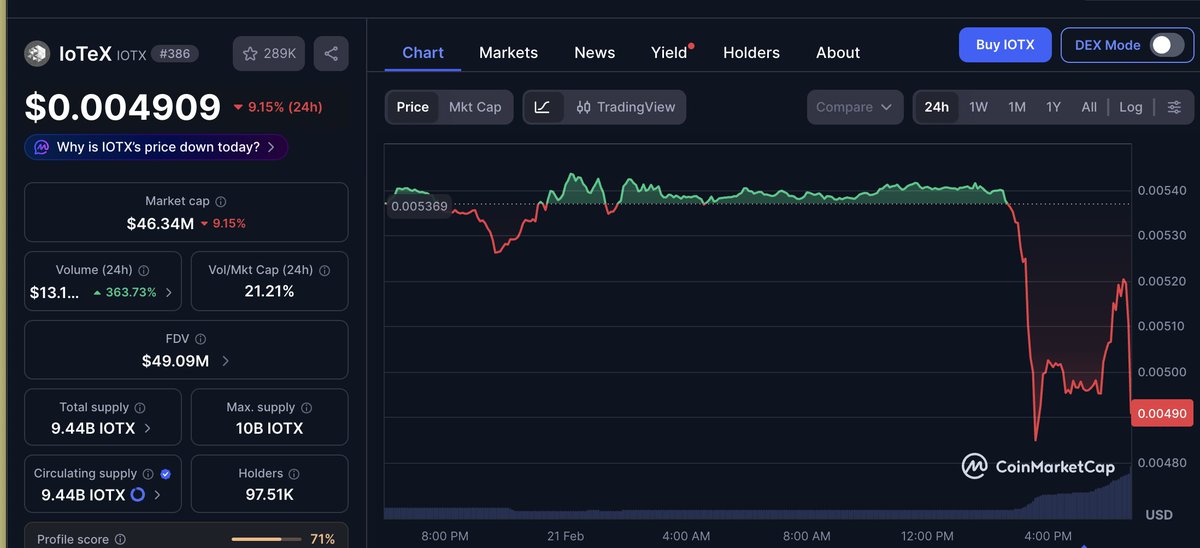Expand the Total supply chevron
The height and width of the screenshot is (548, 1200).
point(148,428)
